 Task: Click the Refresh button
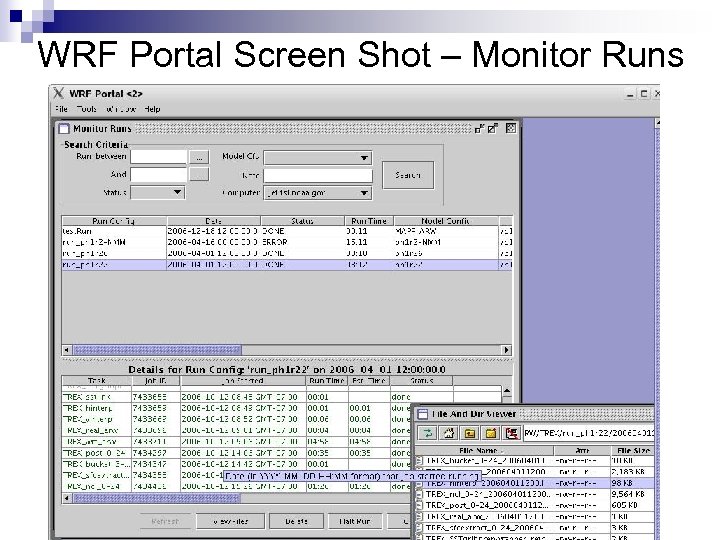pyautogui.click(x=165, y=522)
